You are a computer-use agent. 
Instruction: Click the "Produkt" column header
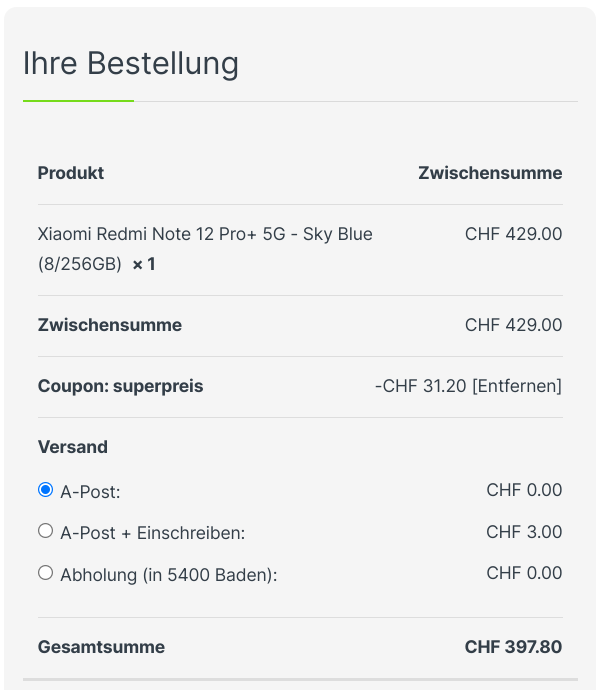71,173
